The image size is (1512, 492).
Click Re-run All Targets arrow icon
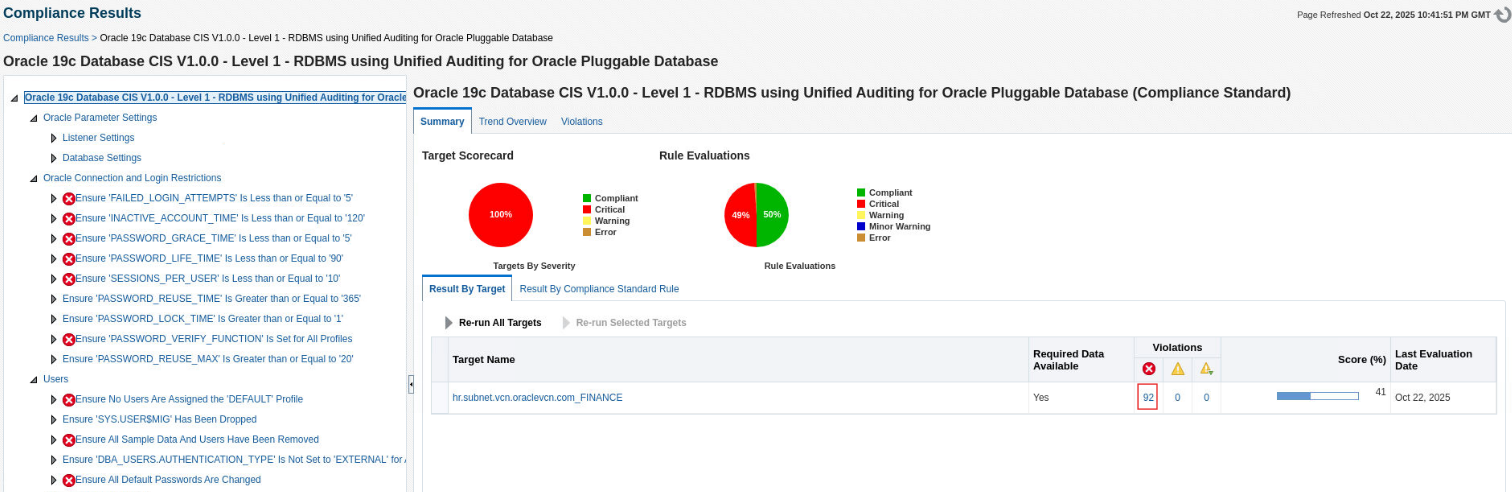coord(449,323)
